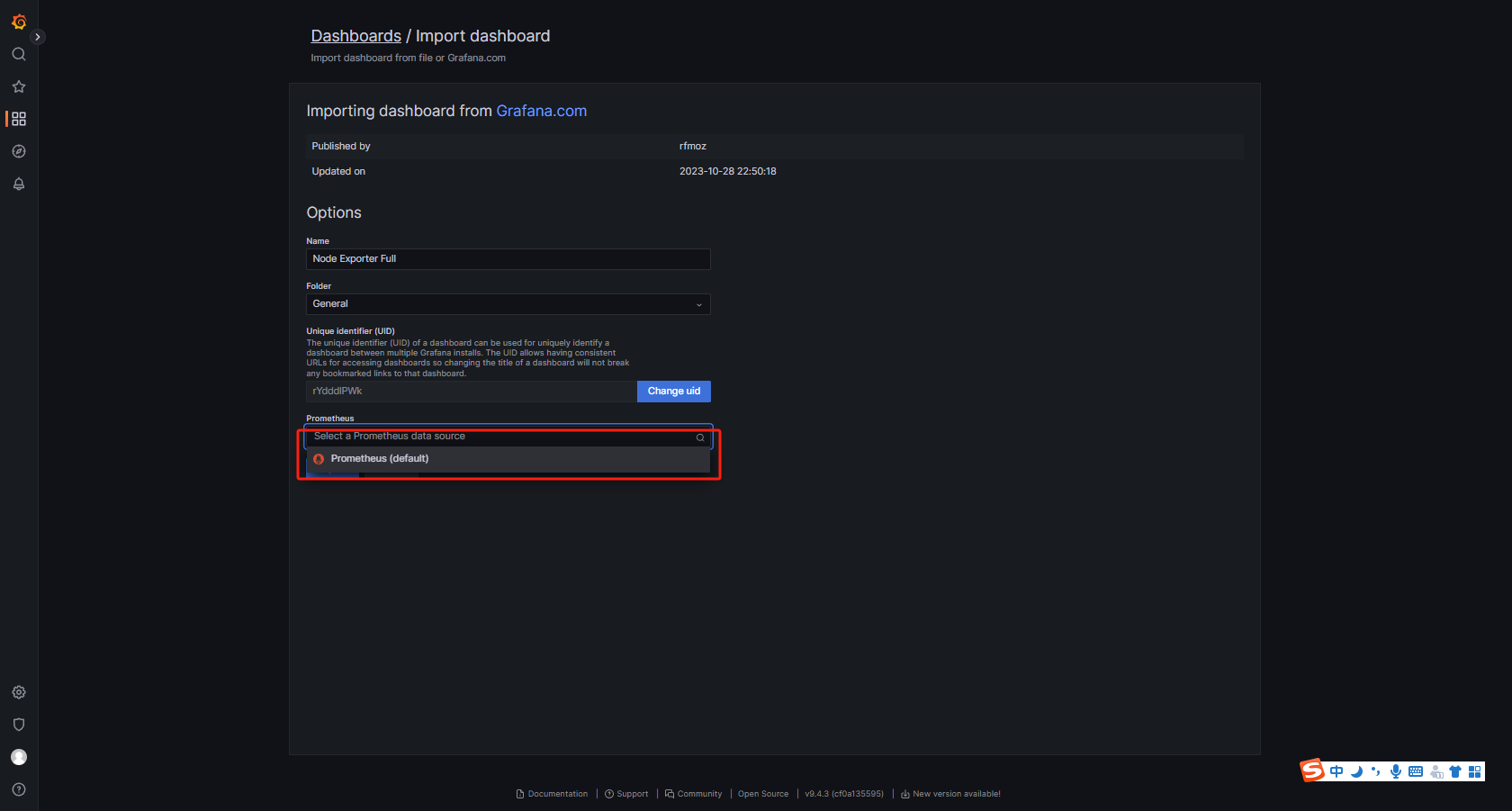Click the microphone voice input icon

(x=1395, y=771)
